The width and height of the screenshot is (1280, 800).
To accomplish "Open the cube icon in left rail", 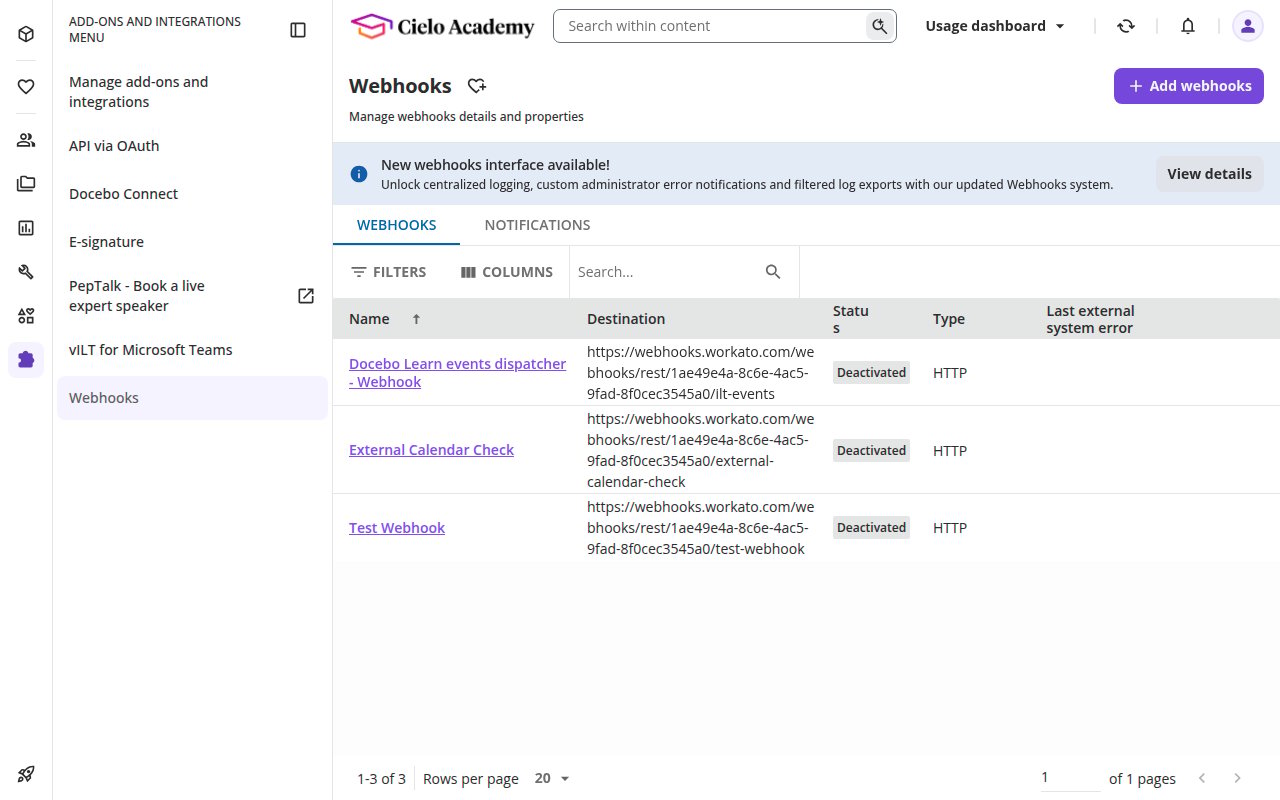I will [26, 34].
